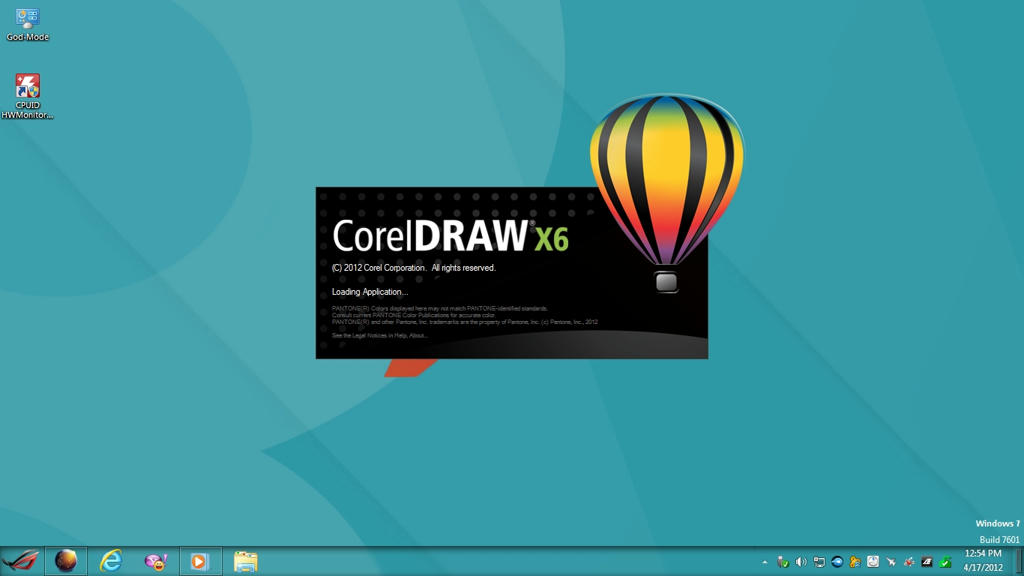Open the network monitor tray icon
The width and height of the screenshot is (1024, 576).
pos(819,562)
